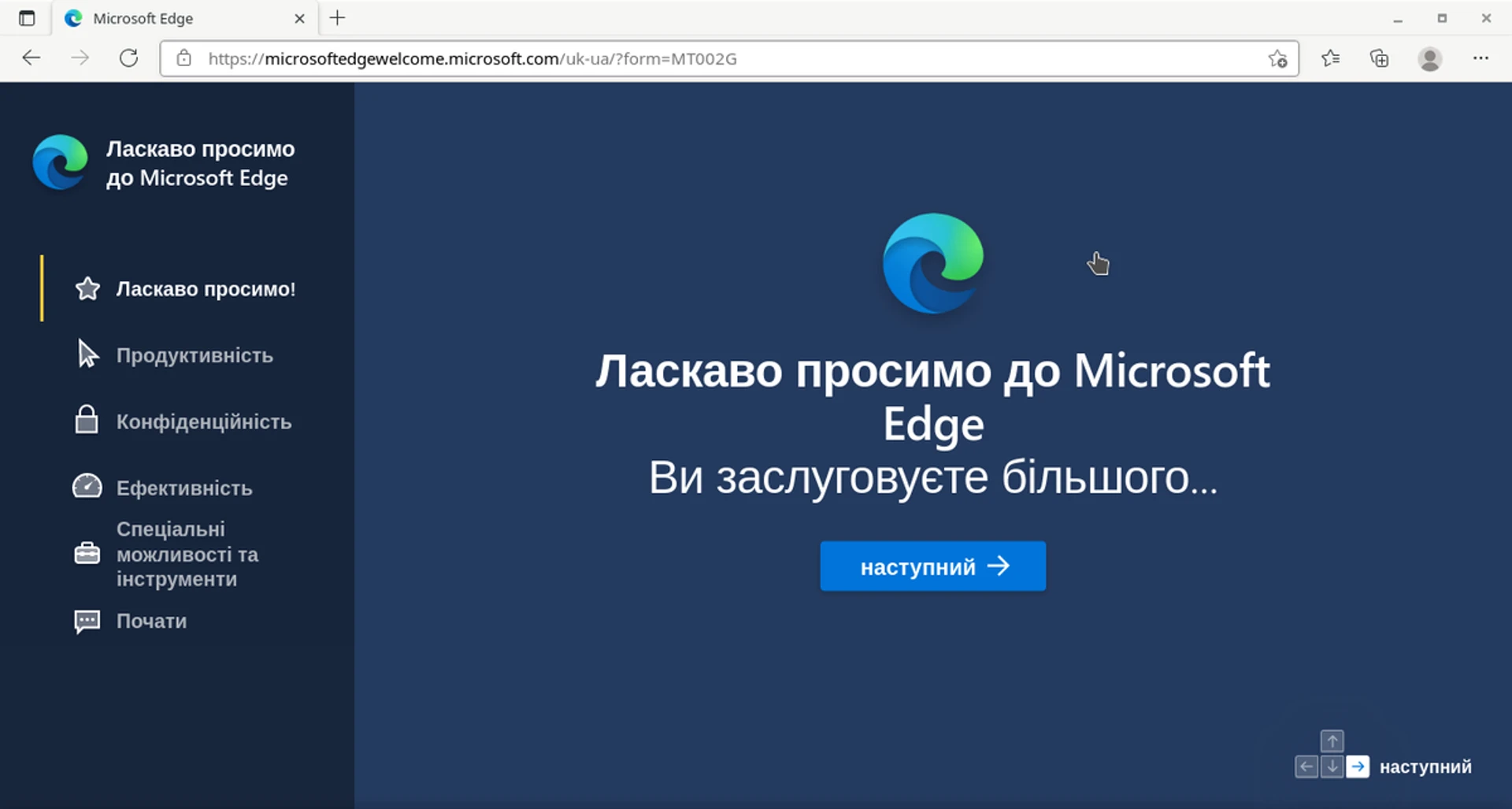Screen dimensions: 1512x809
Task: Click the up arrow key indicator
Action: click(1332, 741)
